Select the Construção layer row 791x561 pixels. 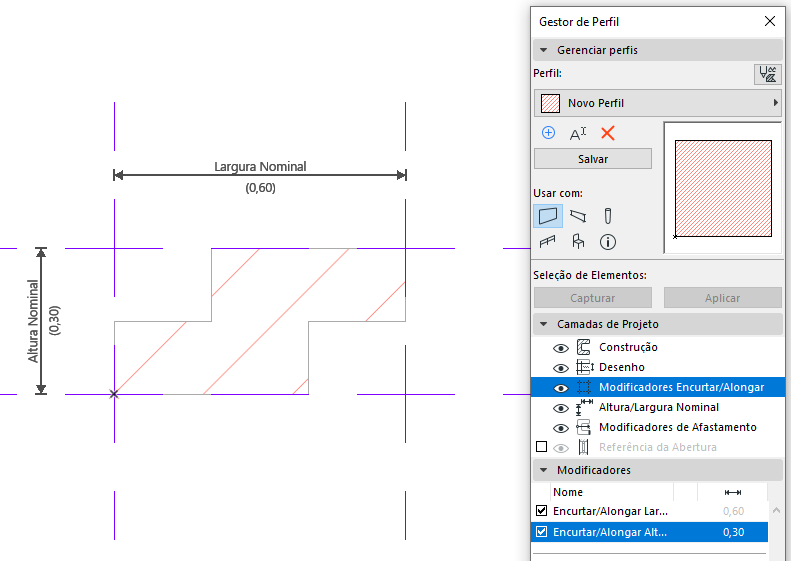(x=658, y=347)
